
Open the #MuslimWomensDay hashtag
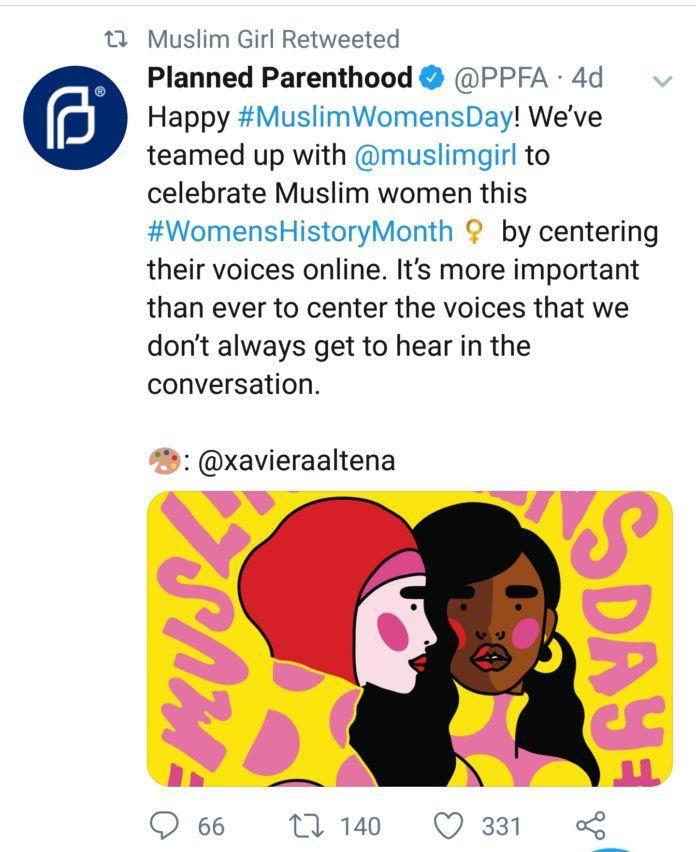375,117
